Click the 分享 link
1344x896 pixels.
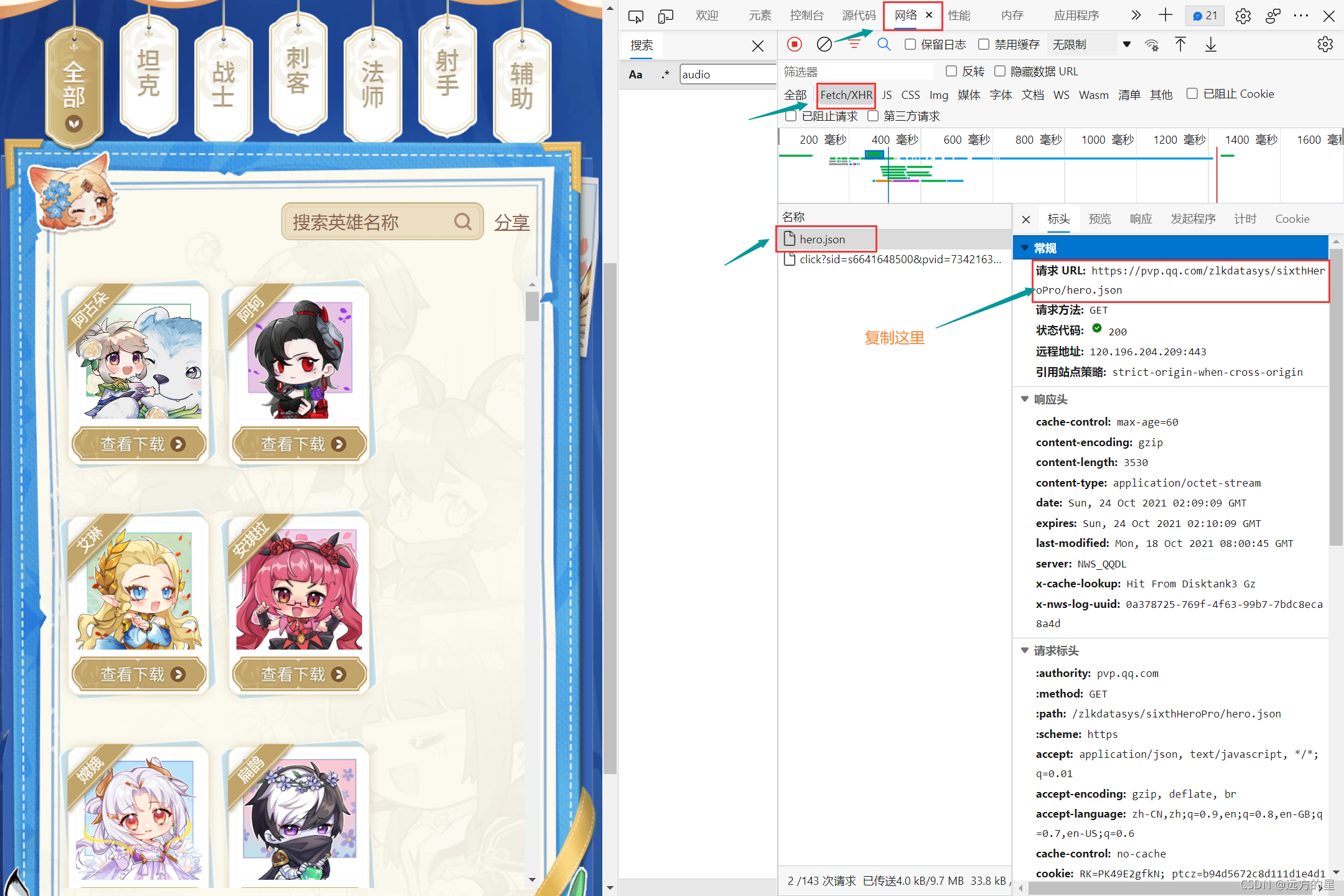pos(511,222)
